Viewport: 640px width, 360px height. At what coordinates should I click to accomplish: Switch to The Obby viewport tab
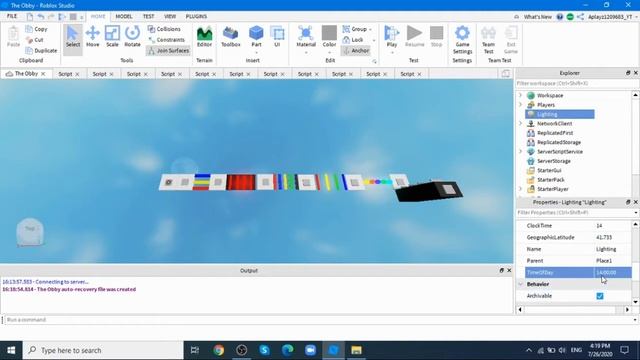click(x=26, y=74)
